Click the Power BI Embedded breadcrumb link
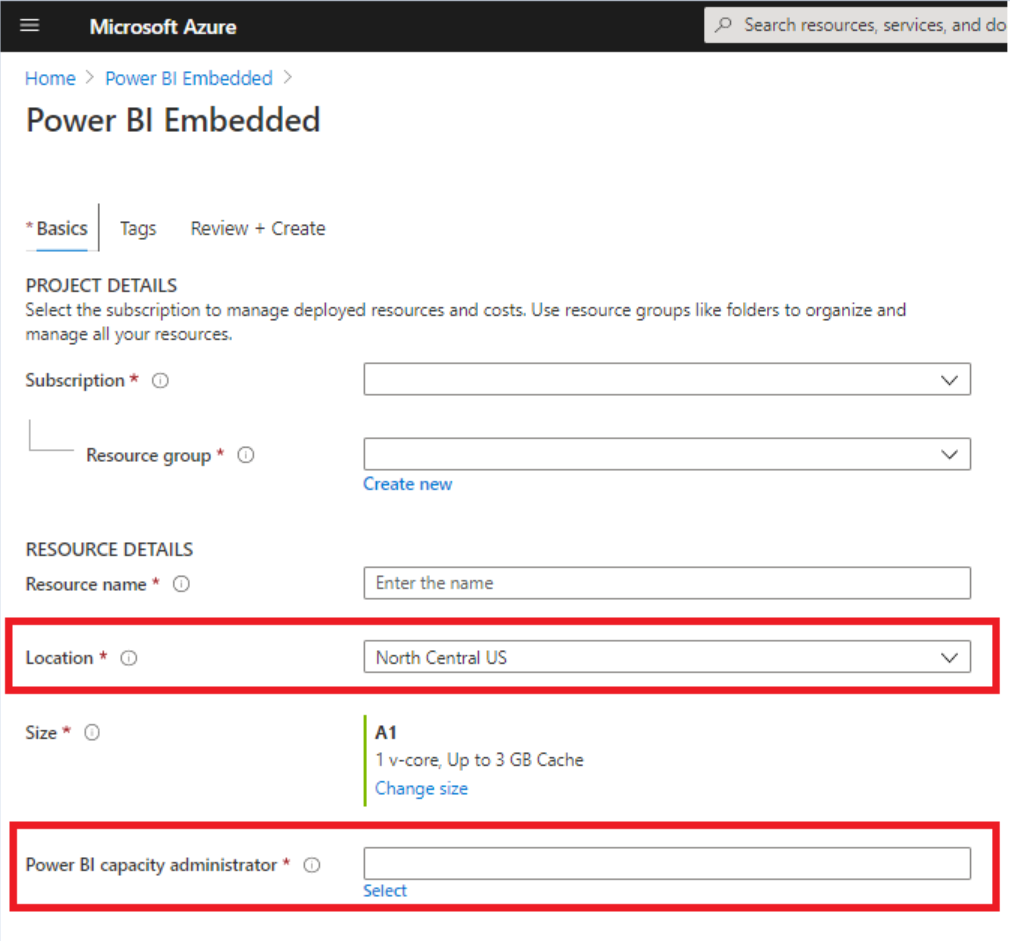Image resolution: width=1010 pixels, height=941 pixels. [x=189, y=79]
